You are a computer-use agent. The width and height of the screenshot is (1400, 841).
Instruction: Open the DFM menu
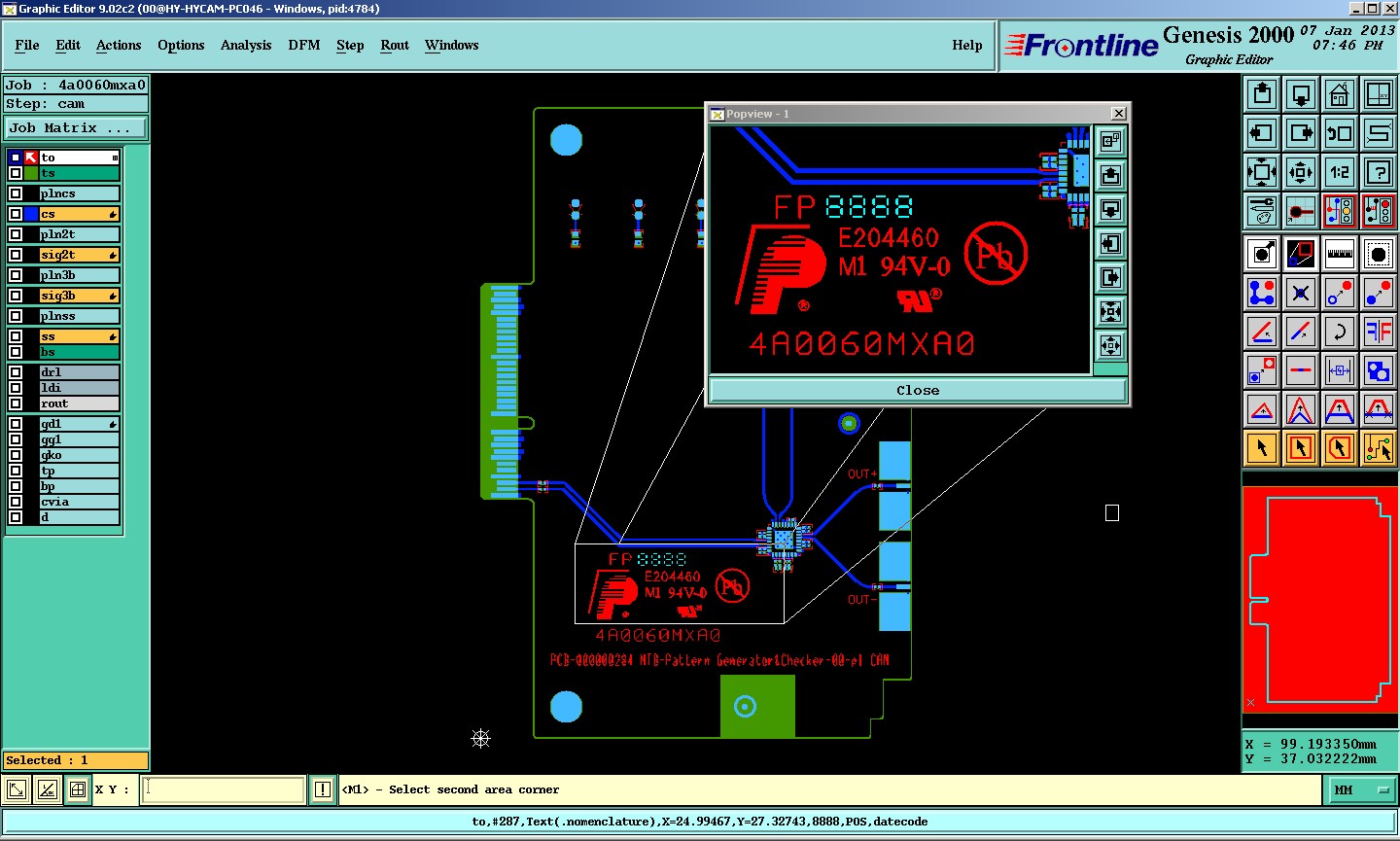click(304, 46)
